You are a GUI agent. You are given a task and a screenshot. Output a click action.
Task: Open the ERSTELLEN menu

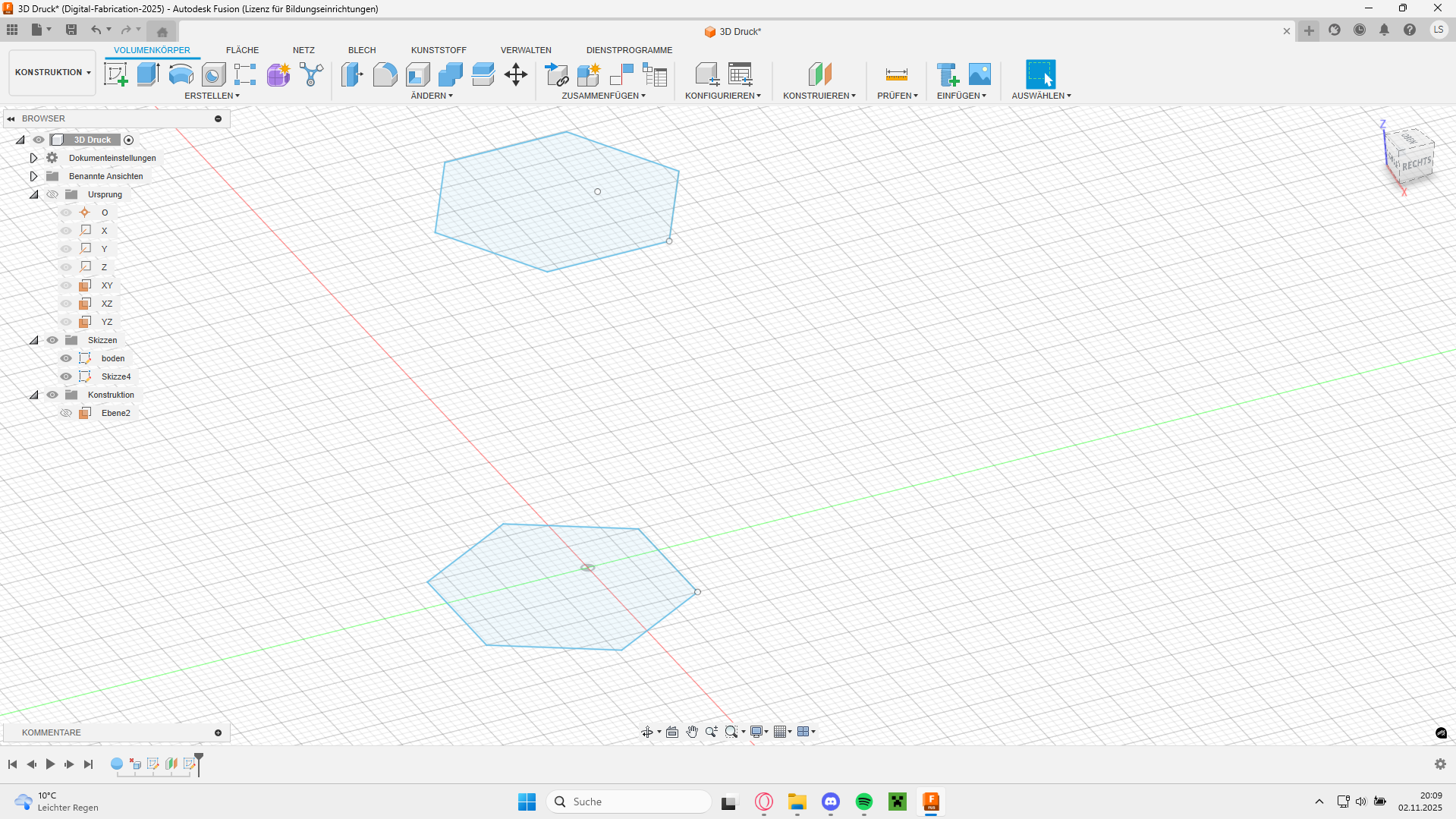click(x=212, y=96)
